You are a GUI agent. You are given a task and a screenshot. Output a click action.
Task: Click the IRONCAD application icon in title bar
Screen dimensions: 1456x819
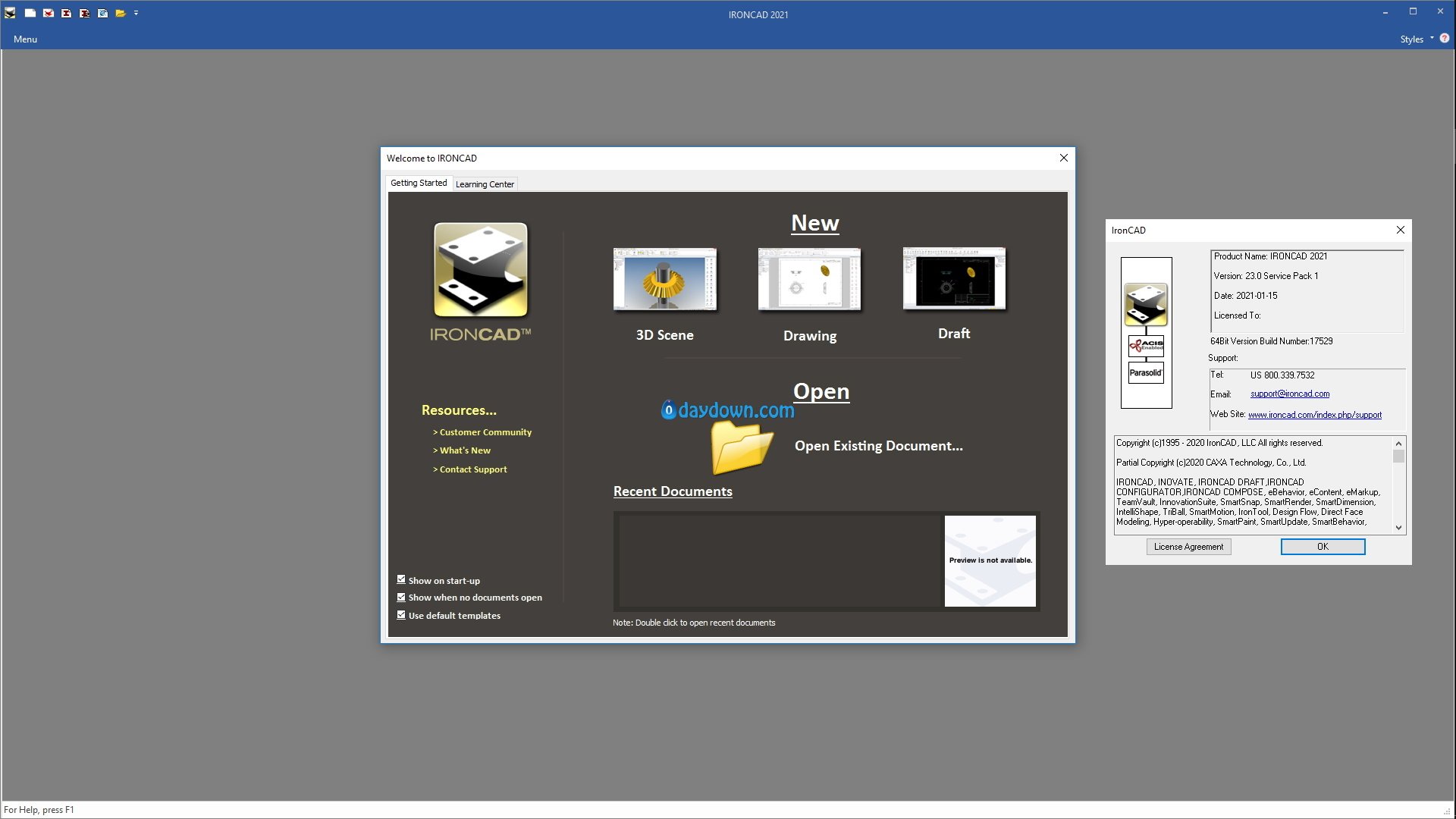click(x=10, y=13)
